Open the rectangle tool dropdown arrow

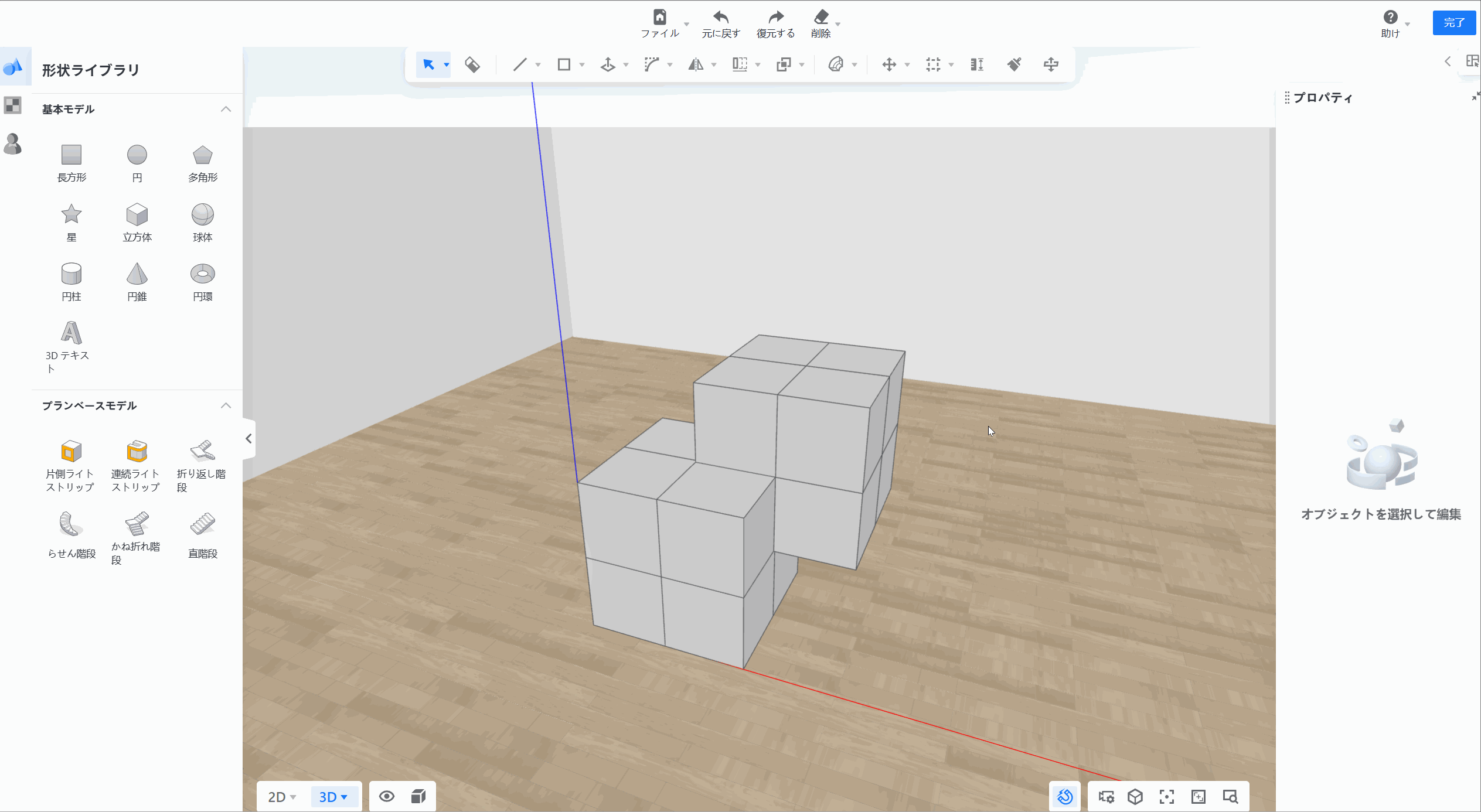582,65
